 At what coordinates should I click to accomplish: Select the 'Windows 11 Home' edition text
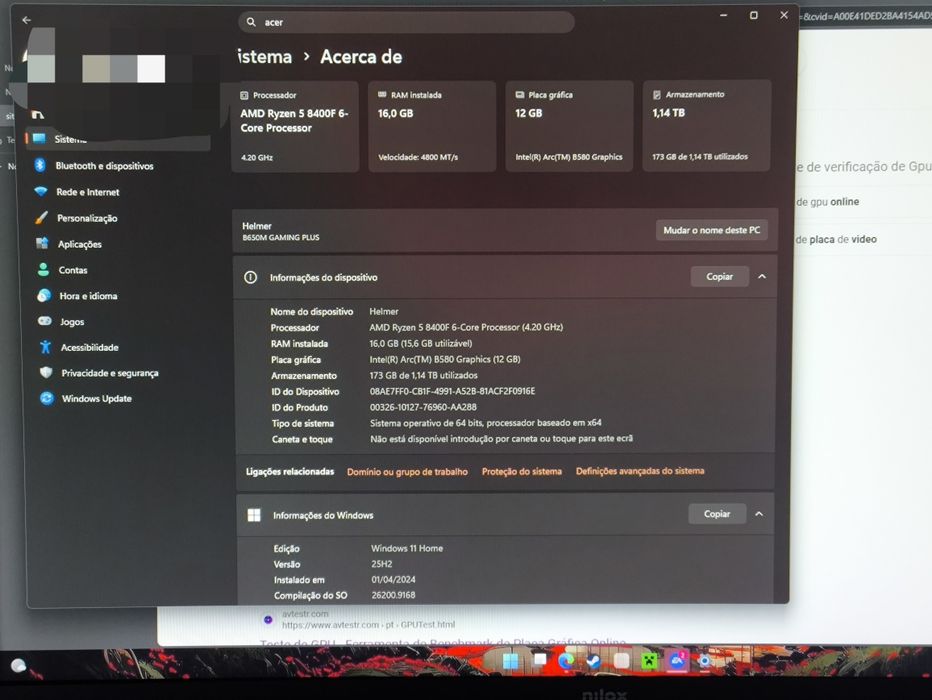[x=407, y=548]
